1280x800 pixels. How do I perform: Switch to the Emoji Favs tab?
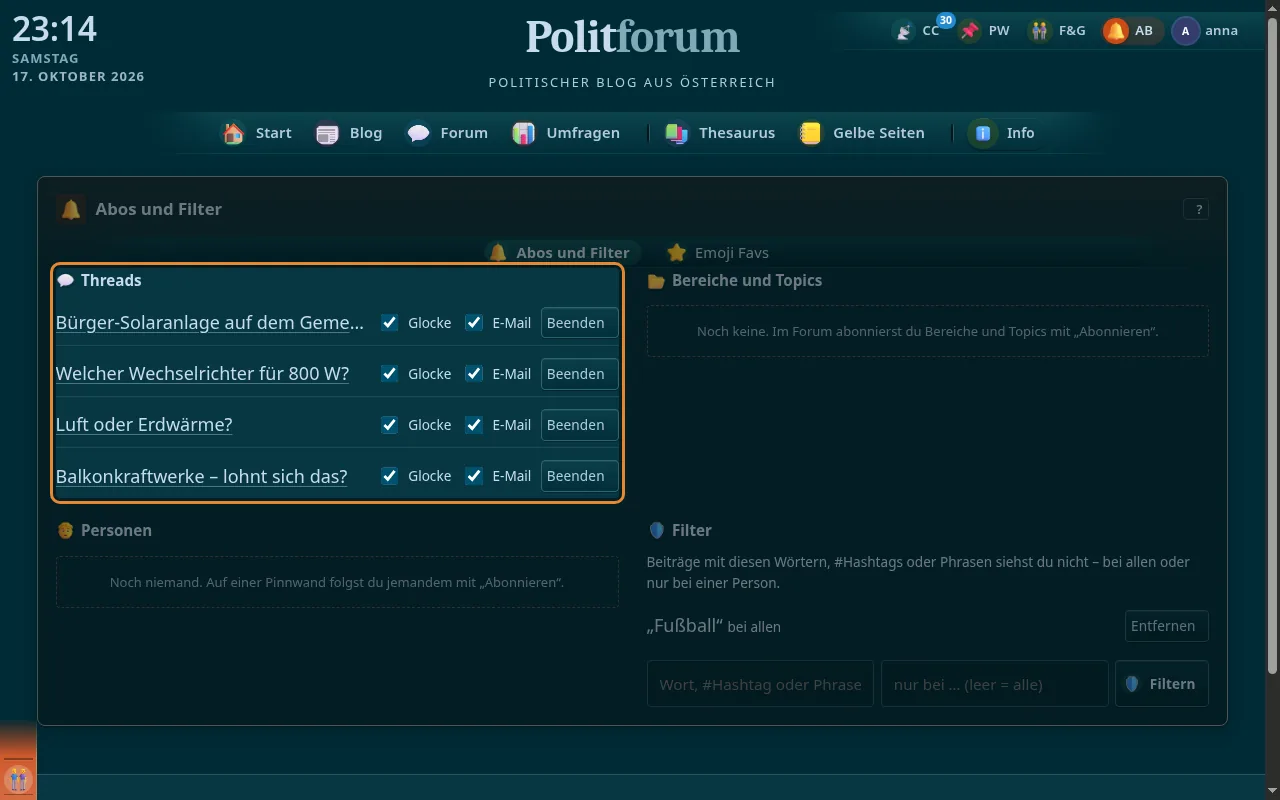click(718, 253)
